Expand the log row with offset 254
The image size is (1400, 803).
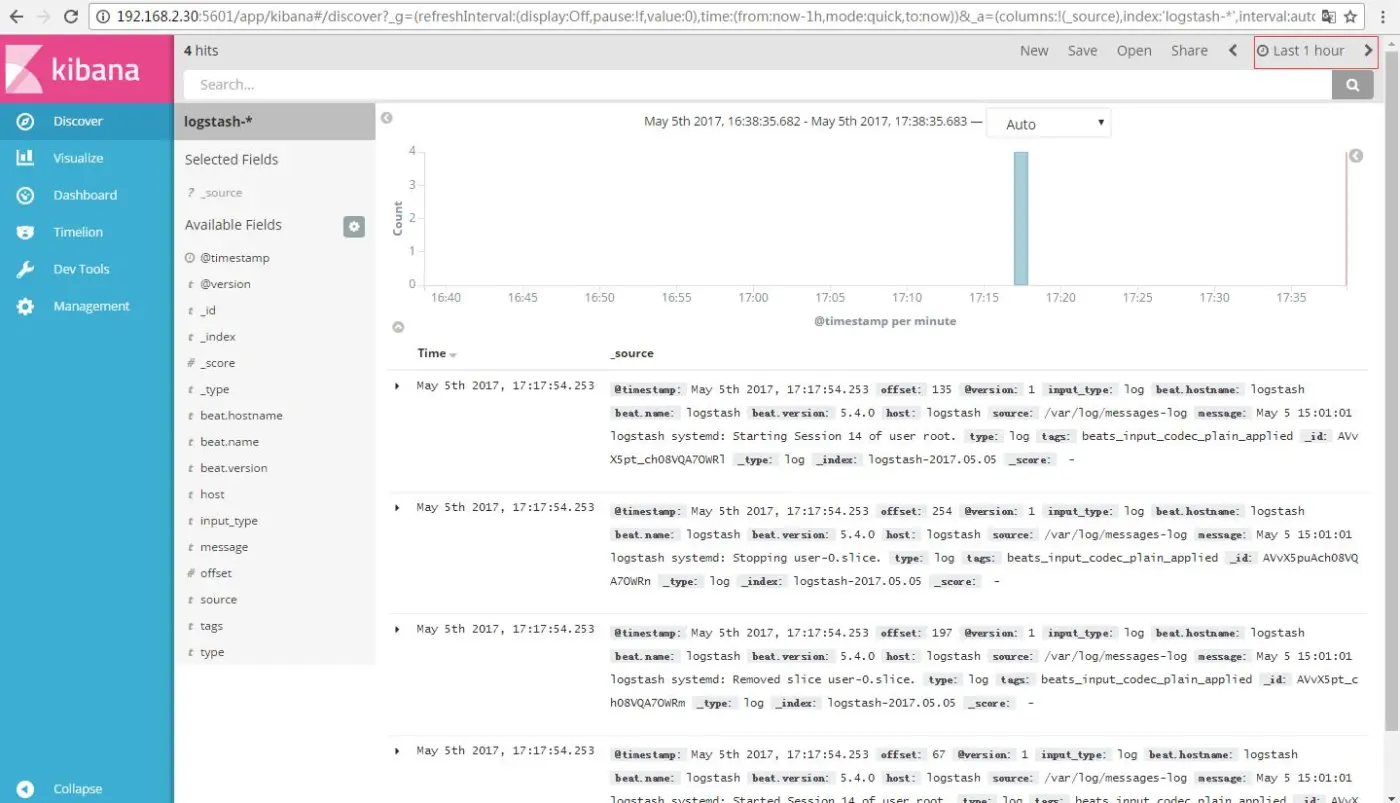(x=397, y=508)
